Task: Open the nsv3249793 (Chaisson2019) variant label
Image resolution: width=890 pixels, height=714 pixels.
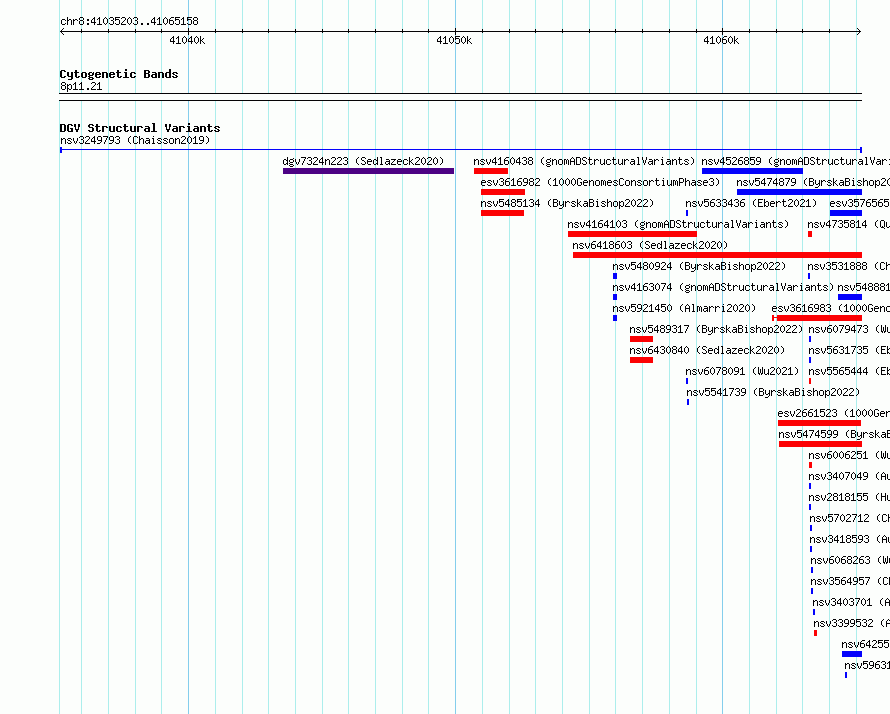Action: (x=135, y=140)
